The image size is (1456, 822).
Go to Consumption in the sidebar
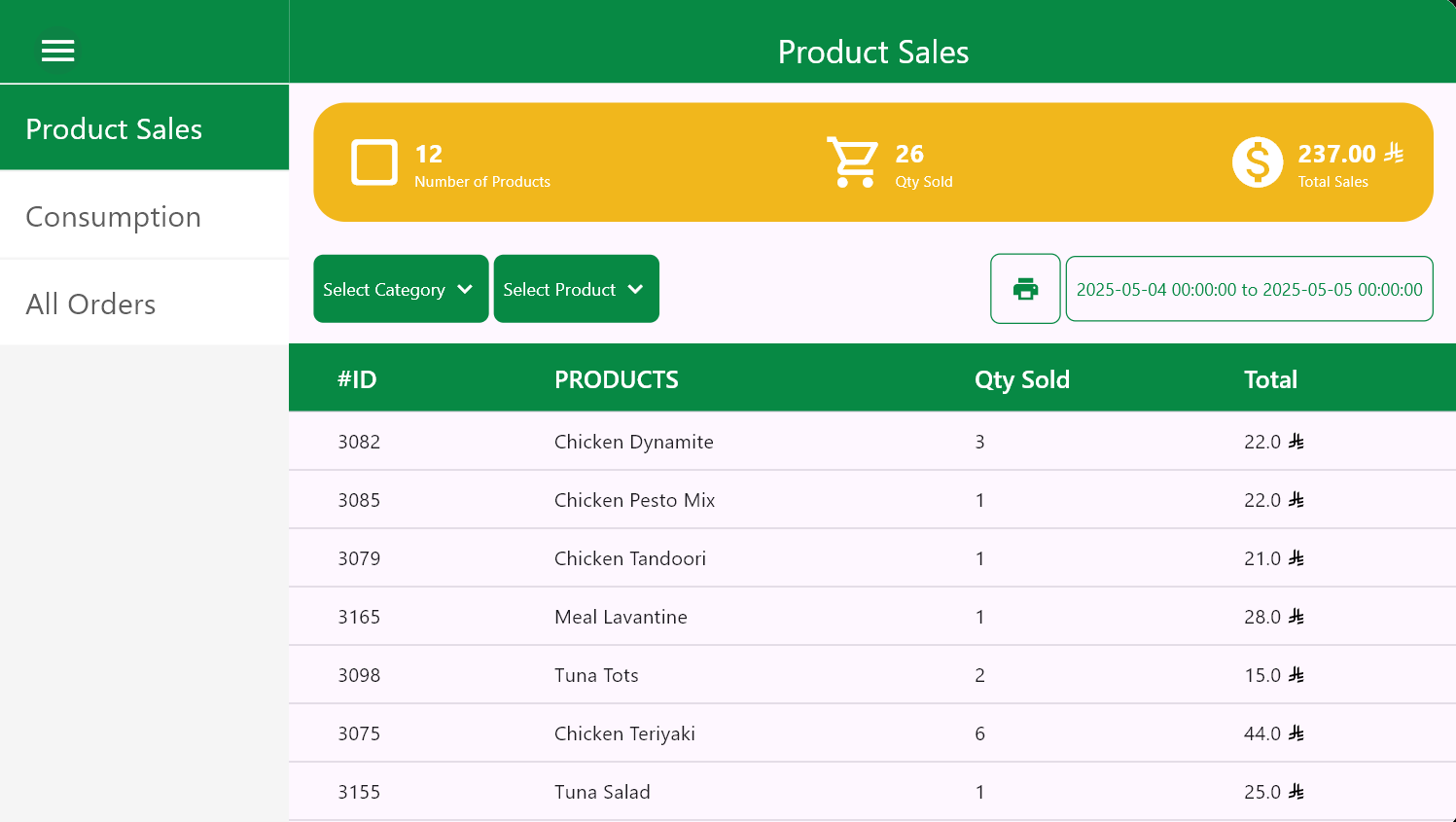tap(144, 216)
